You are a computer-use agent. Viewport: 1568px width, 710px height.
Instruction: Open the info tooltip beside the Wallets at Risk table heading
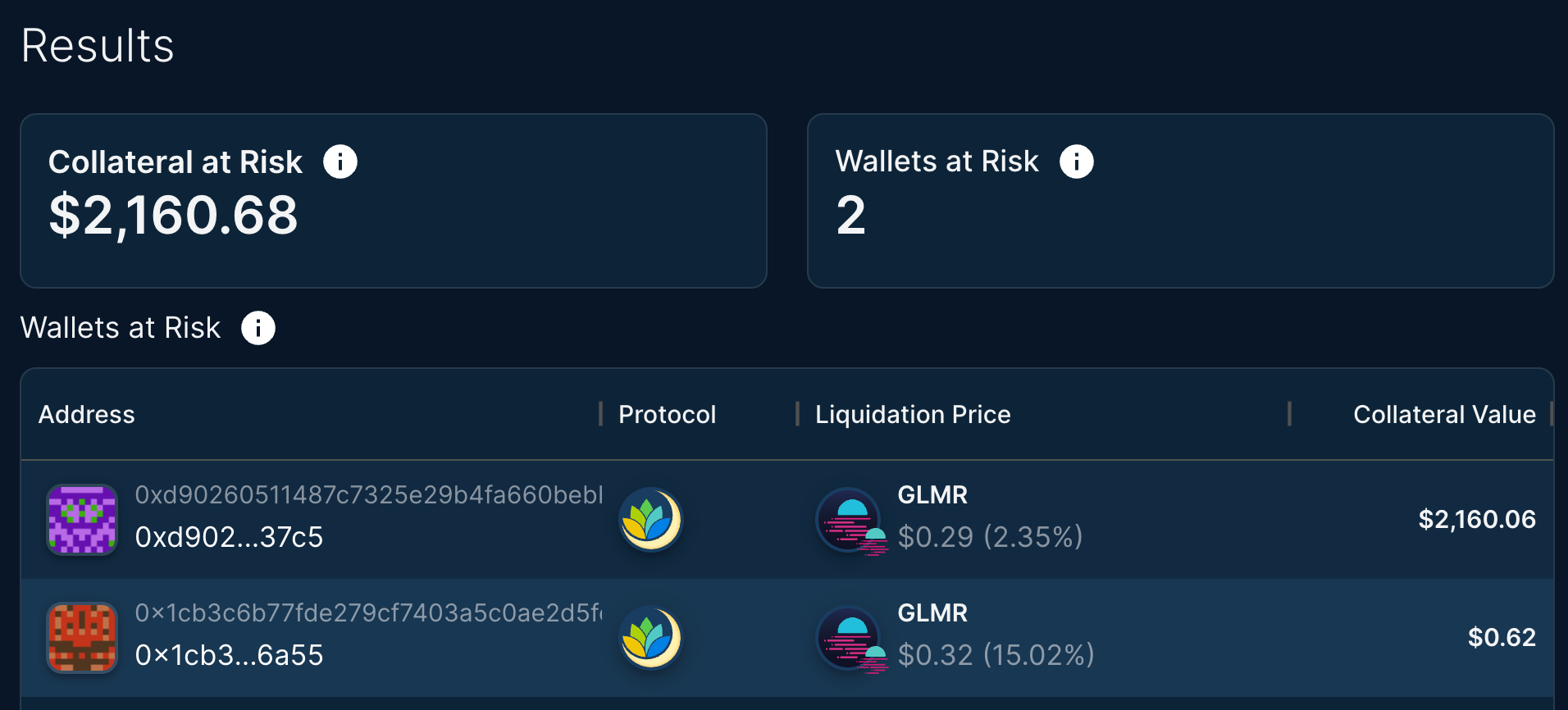(258, 328)
